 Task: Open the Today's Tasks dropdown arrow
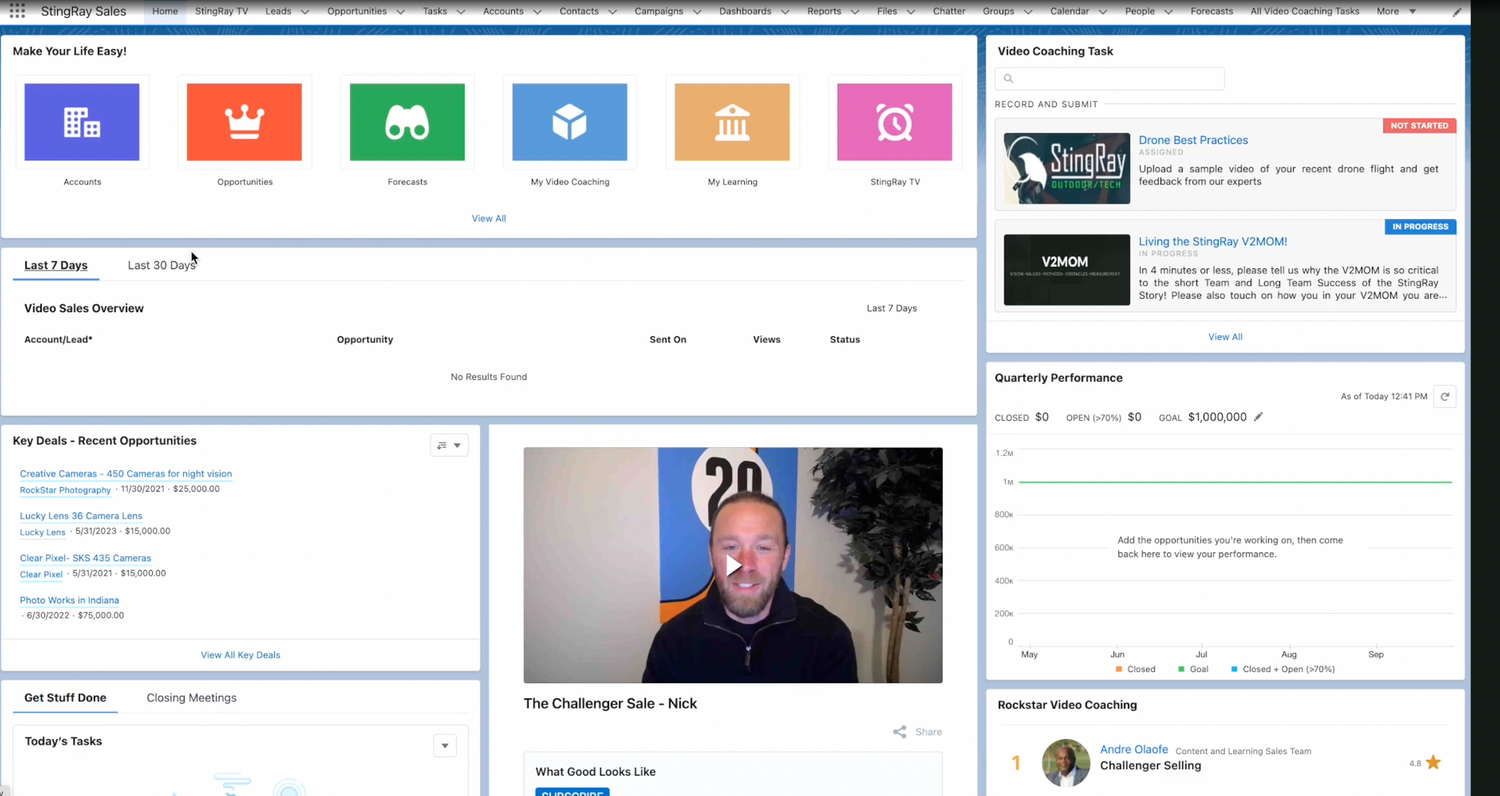point(445,745)
